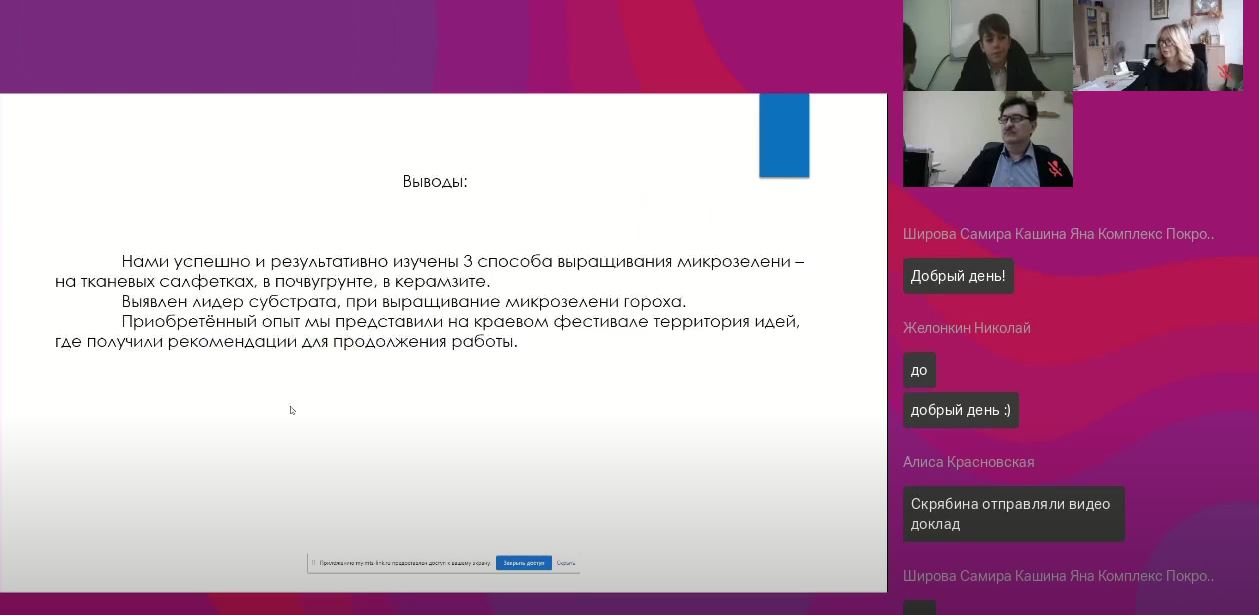Click the 'Скрыть' link in sharing bar
Screen dimensions: 1259x615
[565, 563]
